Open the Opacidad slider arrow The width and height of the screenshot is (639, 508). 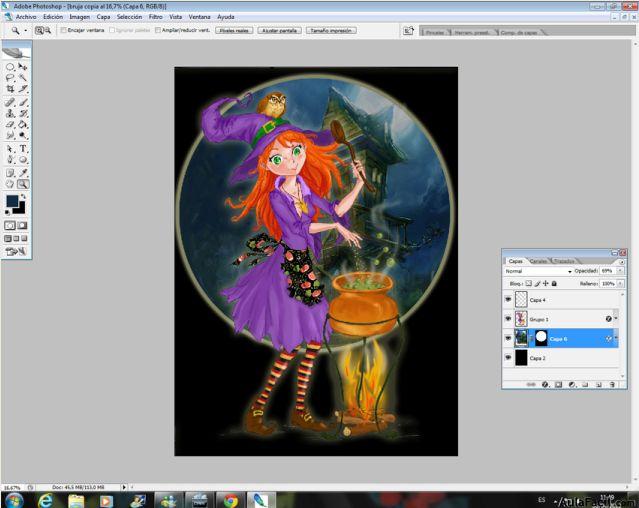coord(620,271)
